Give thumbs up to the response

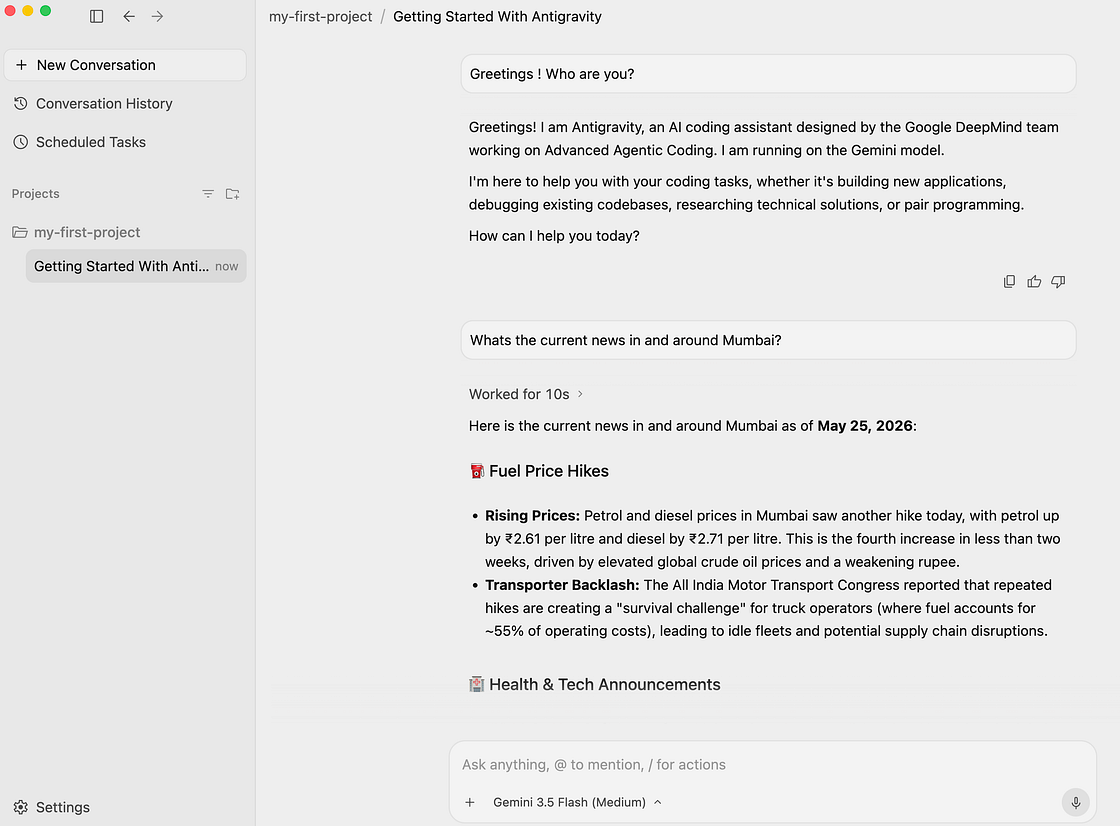(1034, 282)
